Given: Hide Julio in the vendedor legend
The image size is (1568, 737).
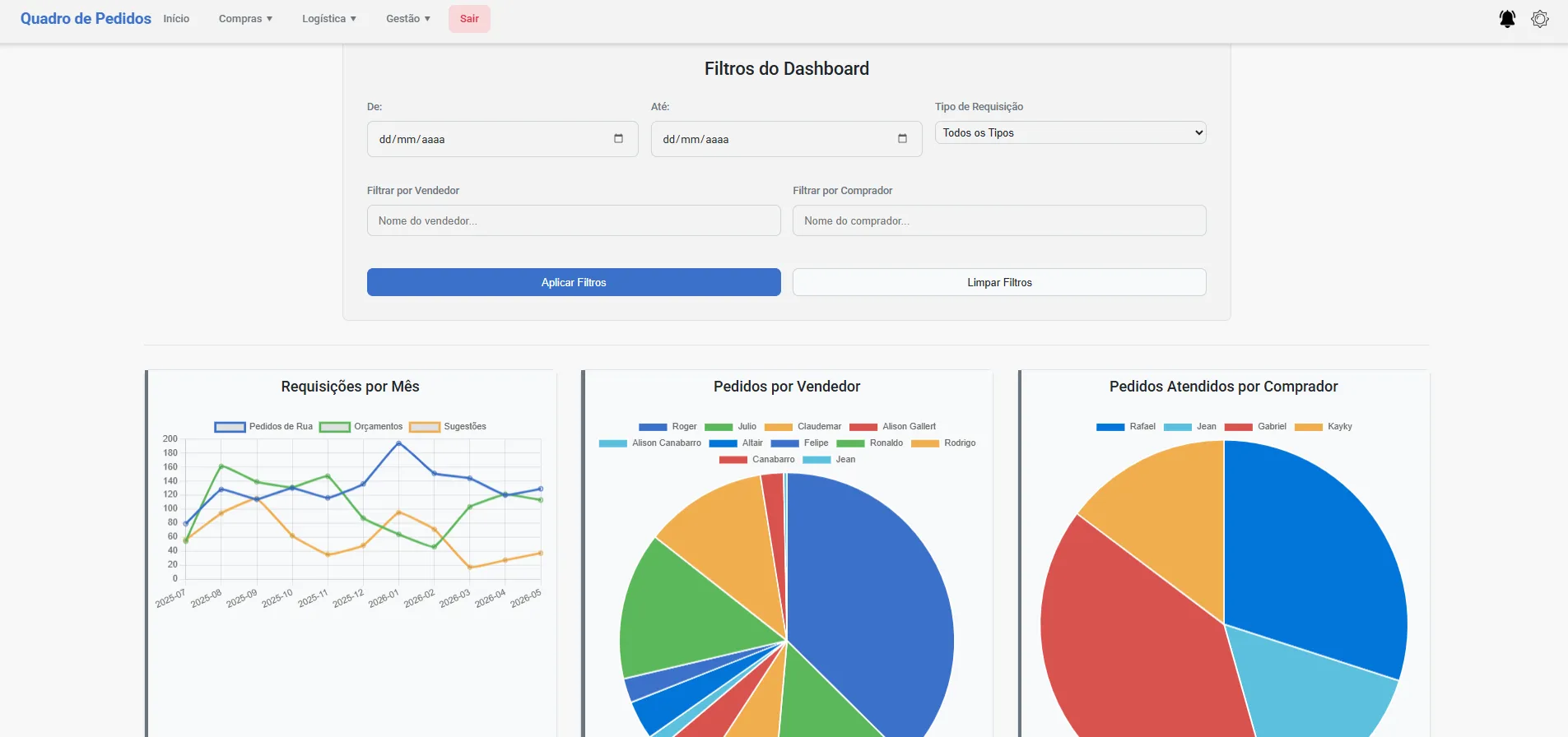Looking at the screenshot, I should pos(730,427).
